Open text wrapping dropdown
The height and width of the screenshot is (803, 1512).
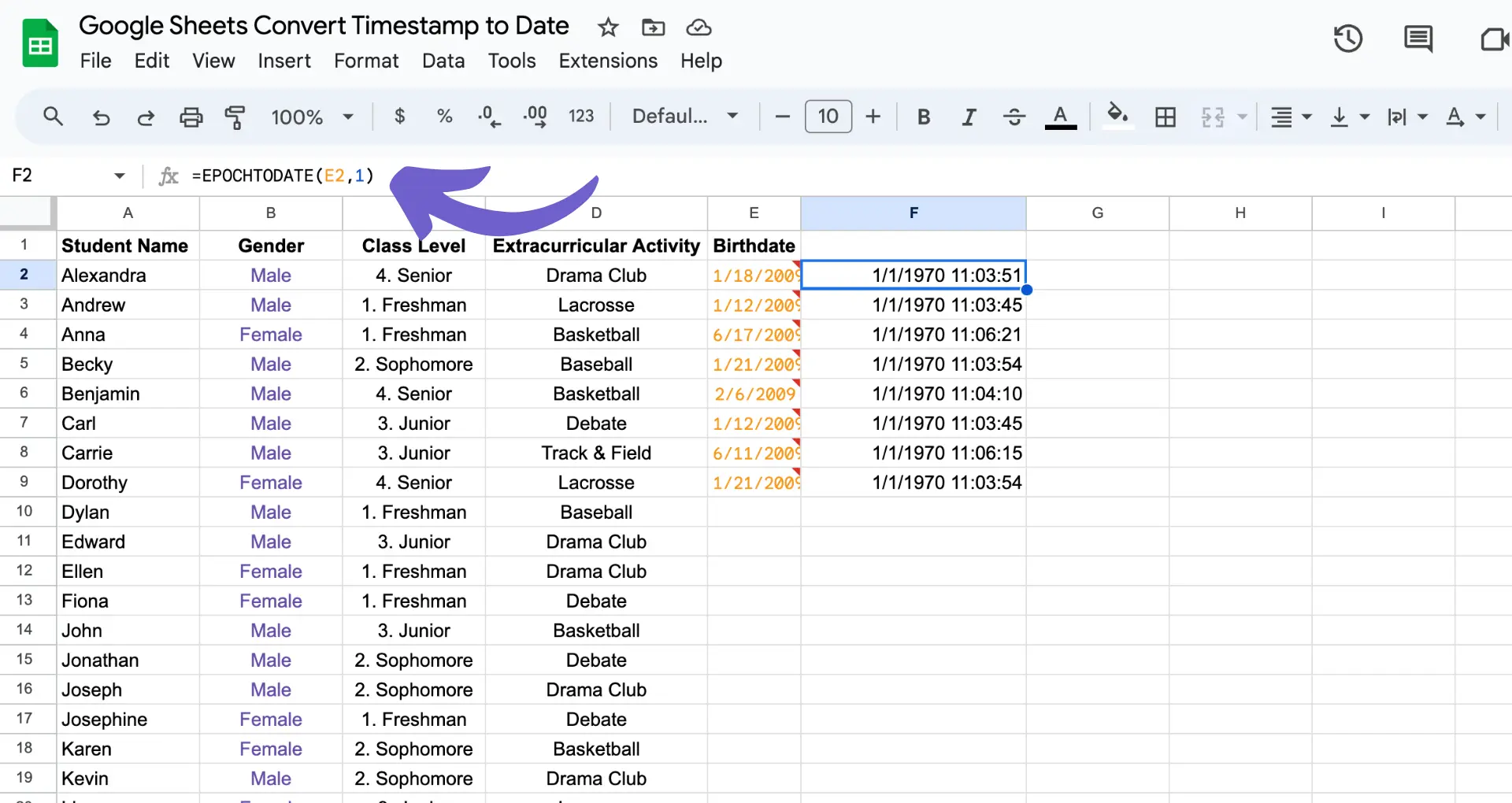click(1407, 117)
